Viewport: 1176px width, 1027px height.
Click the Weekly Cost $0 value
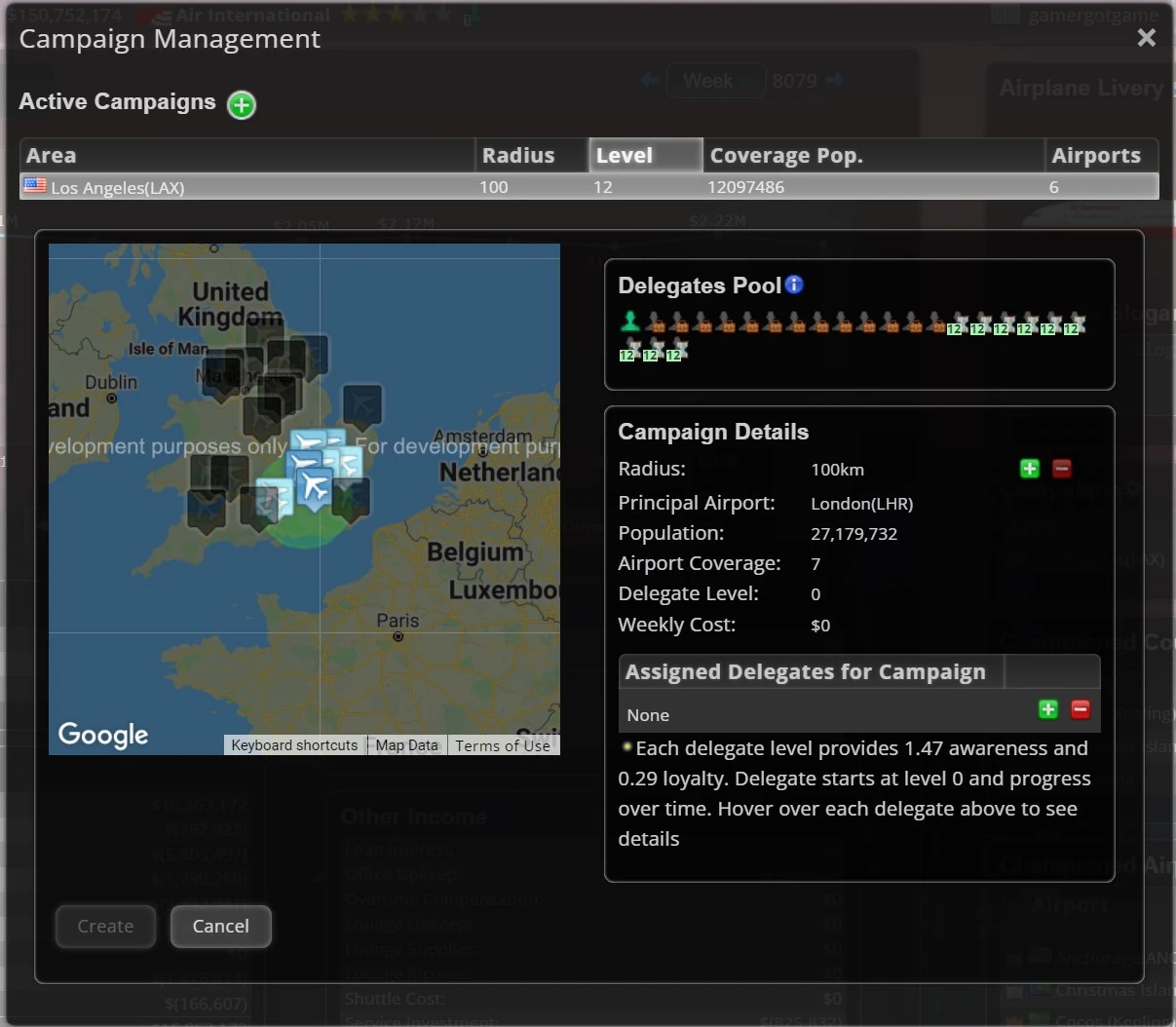pyautogui.click(x=820, y=626)
